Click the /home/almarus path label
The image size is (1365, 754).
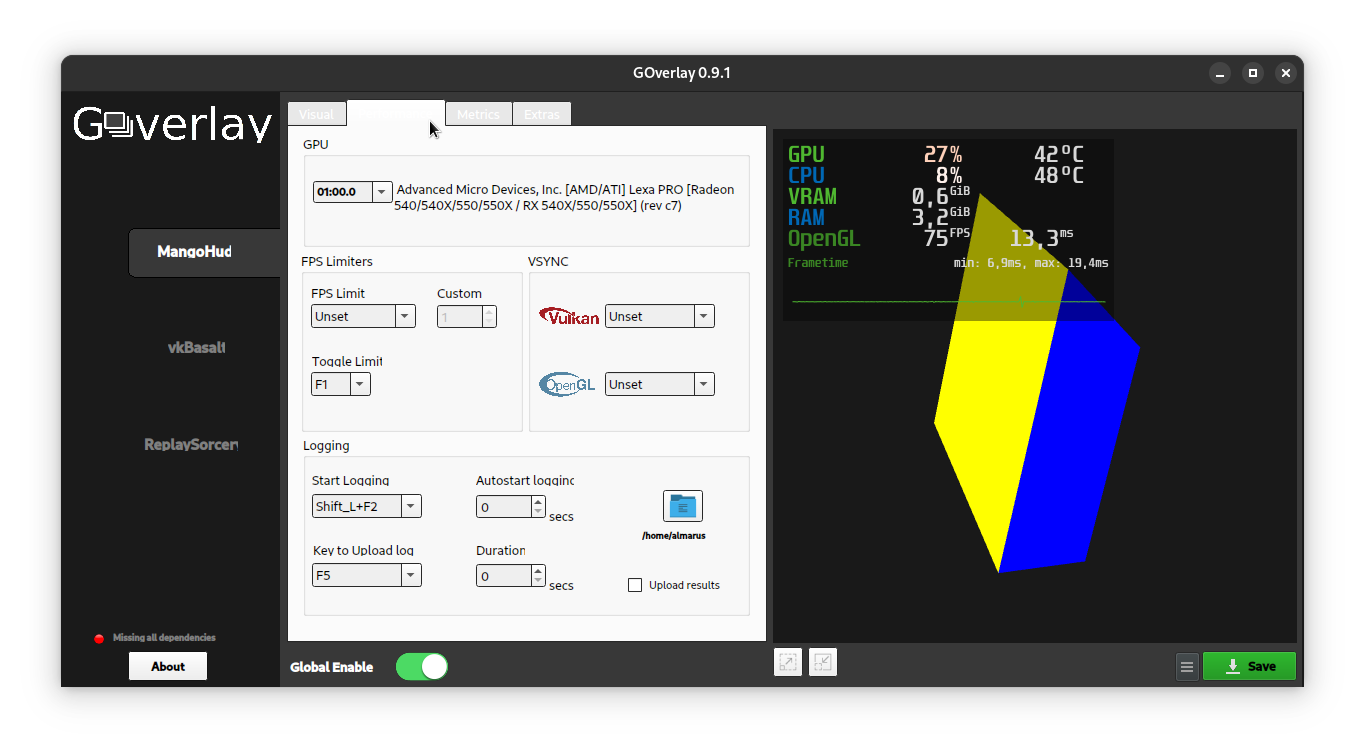pyautogui.click(x=674, y=536)
